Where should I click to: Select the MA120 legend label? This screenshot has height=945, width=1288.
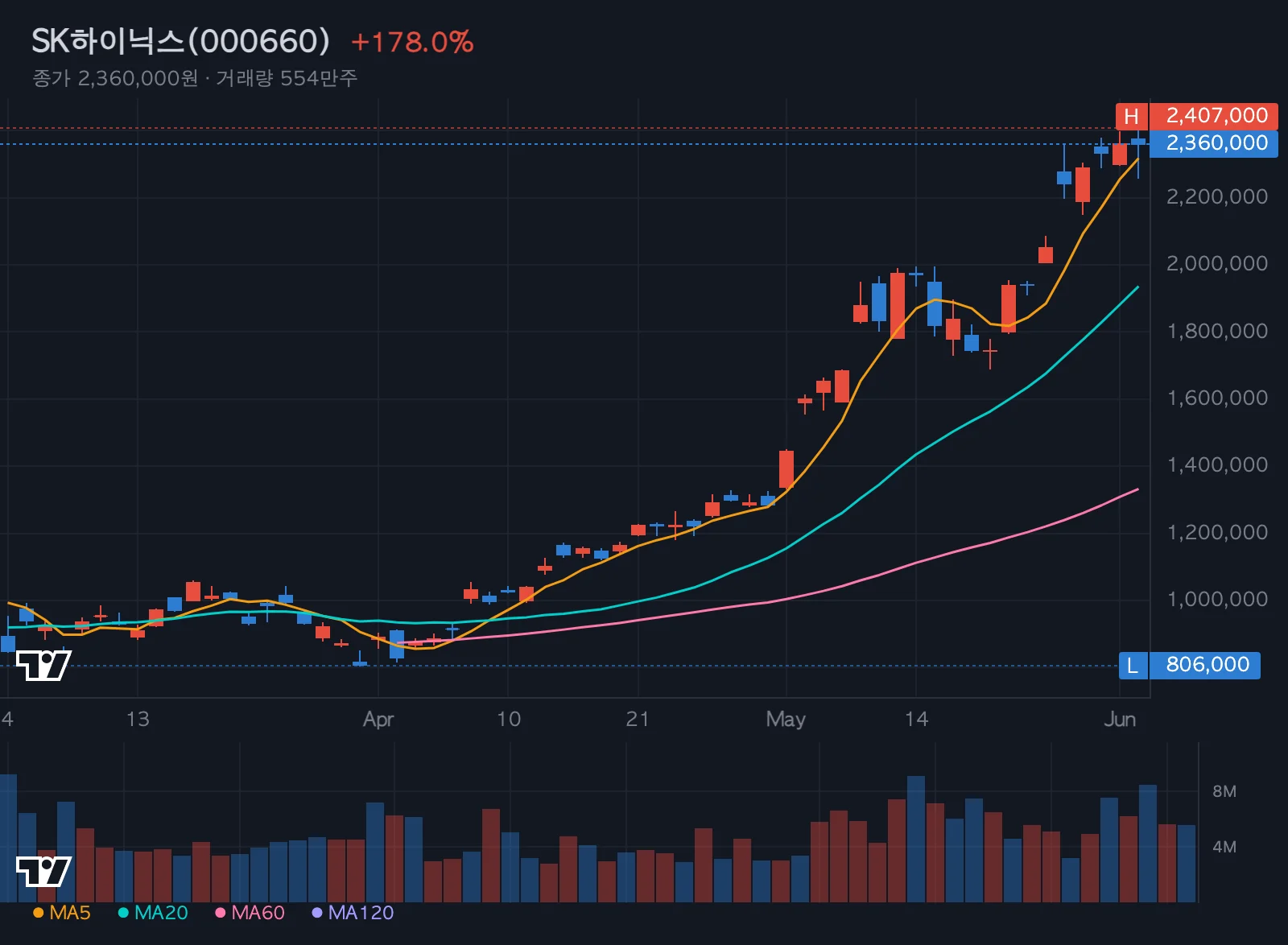click(x=361, y=913)
